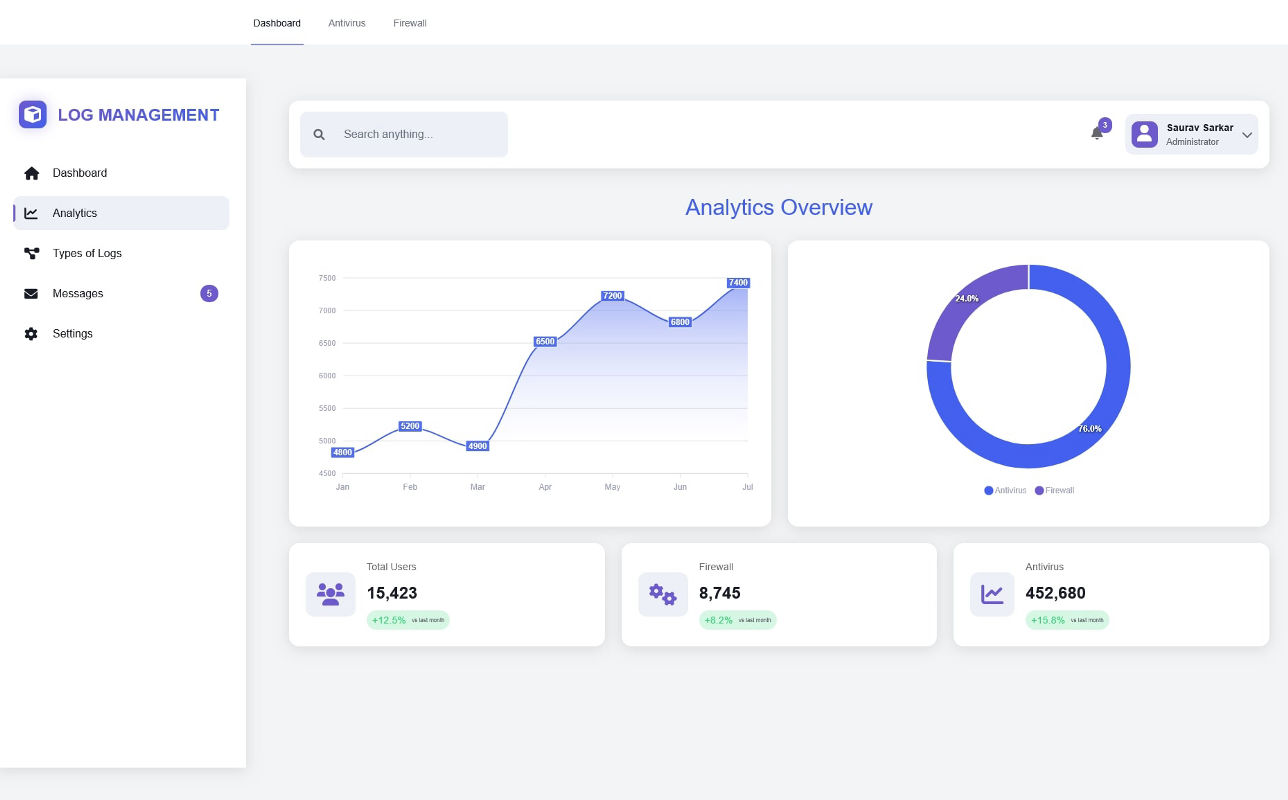The image size is (1288, 800).
Task: Expand the Saurav Sarkar profile chevron
Action: click(1247, 135)
